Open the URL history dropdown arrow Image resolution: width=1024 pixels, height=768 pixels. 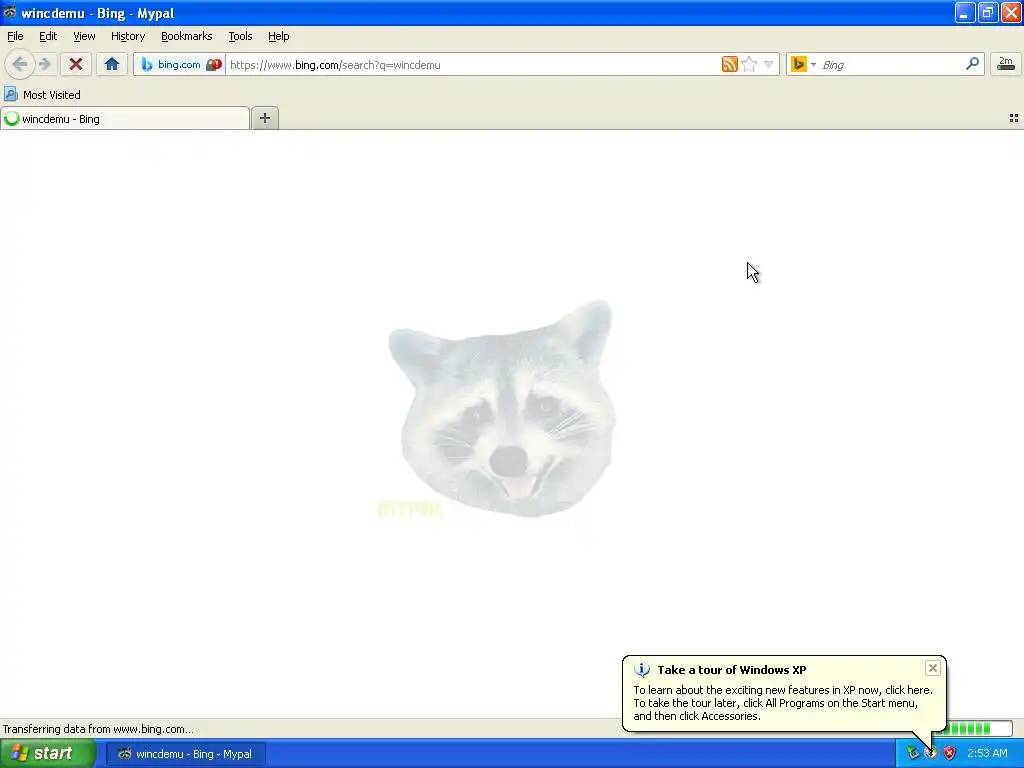point(769,65)
